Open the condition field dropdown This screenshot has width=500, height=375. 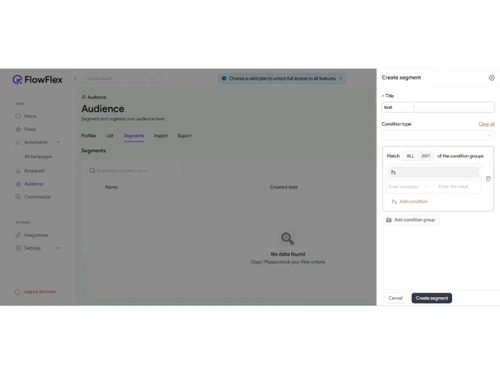[434, 172]
